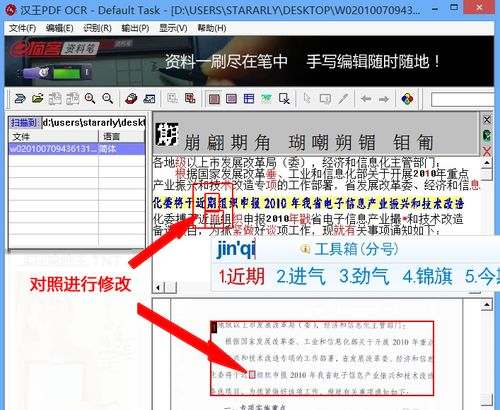
Task: Click the grayed layout analysis icon
Action: tap(172, 99)
